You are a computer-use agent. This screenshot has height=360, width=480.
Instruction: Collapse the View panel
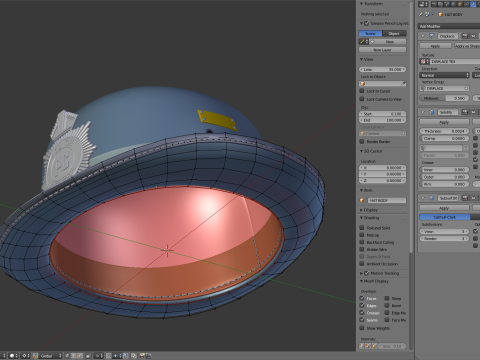(361, 59)
